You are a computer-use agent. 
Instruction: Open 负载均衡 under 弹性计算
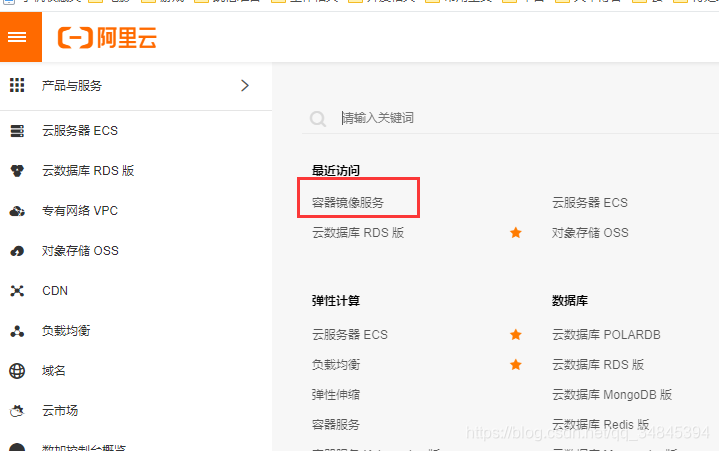(x=336, y=365)
